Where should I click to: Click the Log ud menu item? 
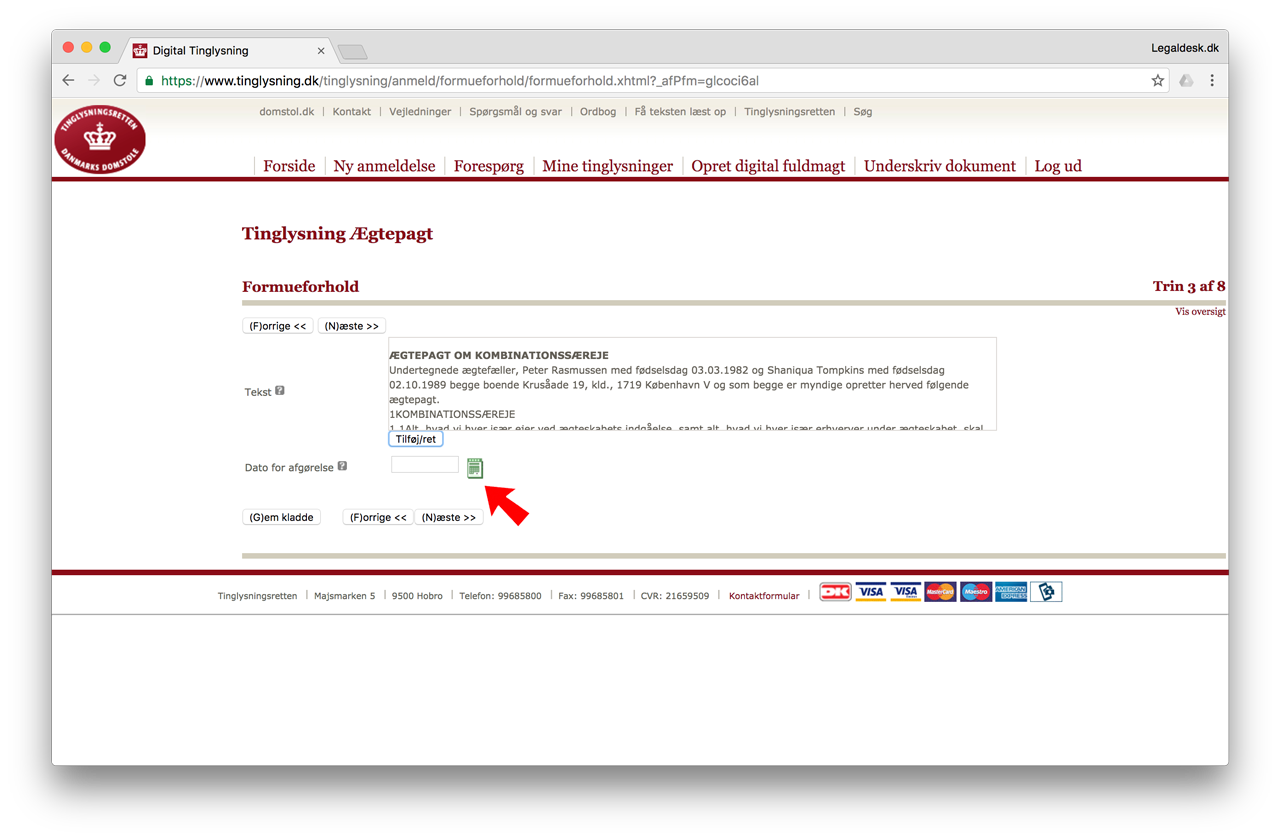tap(1058, 166)
